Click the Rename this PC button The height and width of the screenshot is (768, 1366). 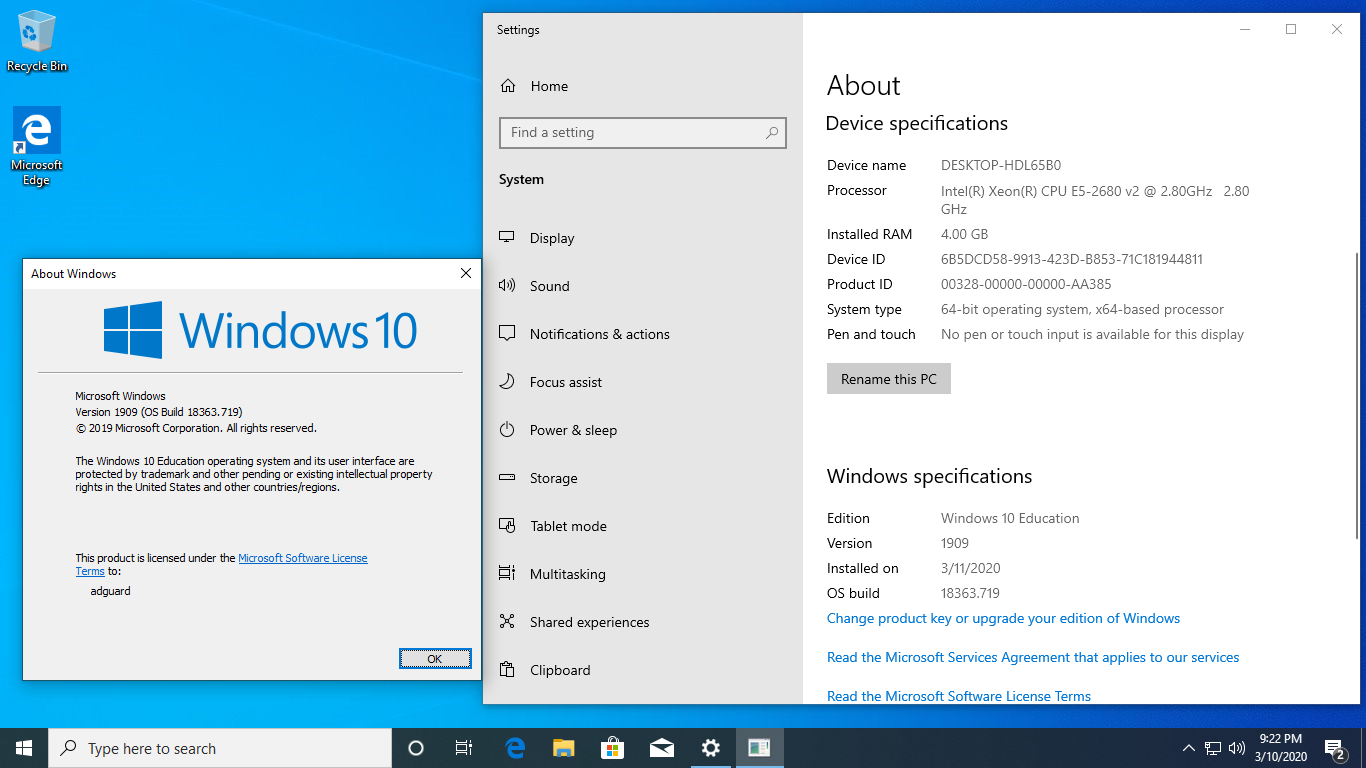click(x=889, y=379)
